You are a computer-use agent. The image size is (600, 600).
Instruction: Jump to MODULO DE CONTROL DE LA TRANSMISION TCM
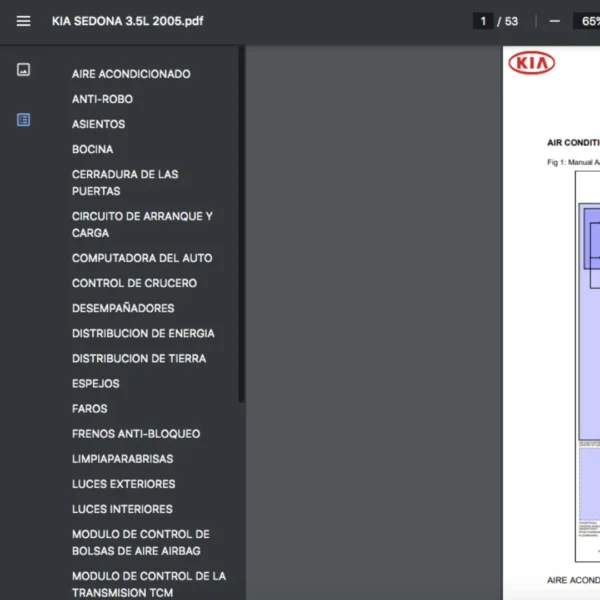[149, 584]
